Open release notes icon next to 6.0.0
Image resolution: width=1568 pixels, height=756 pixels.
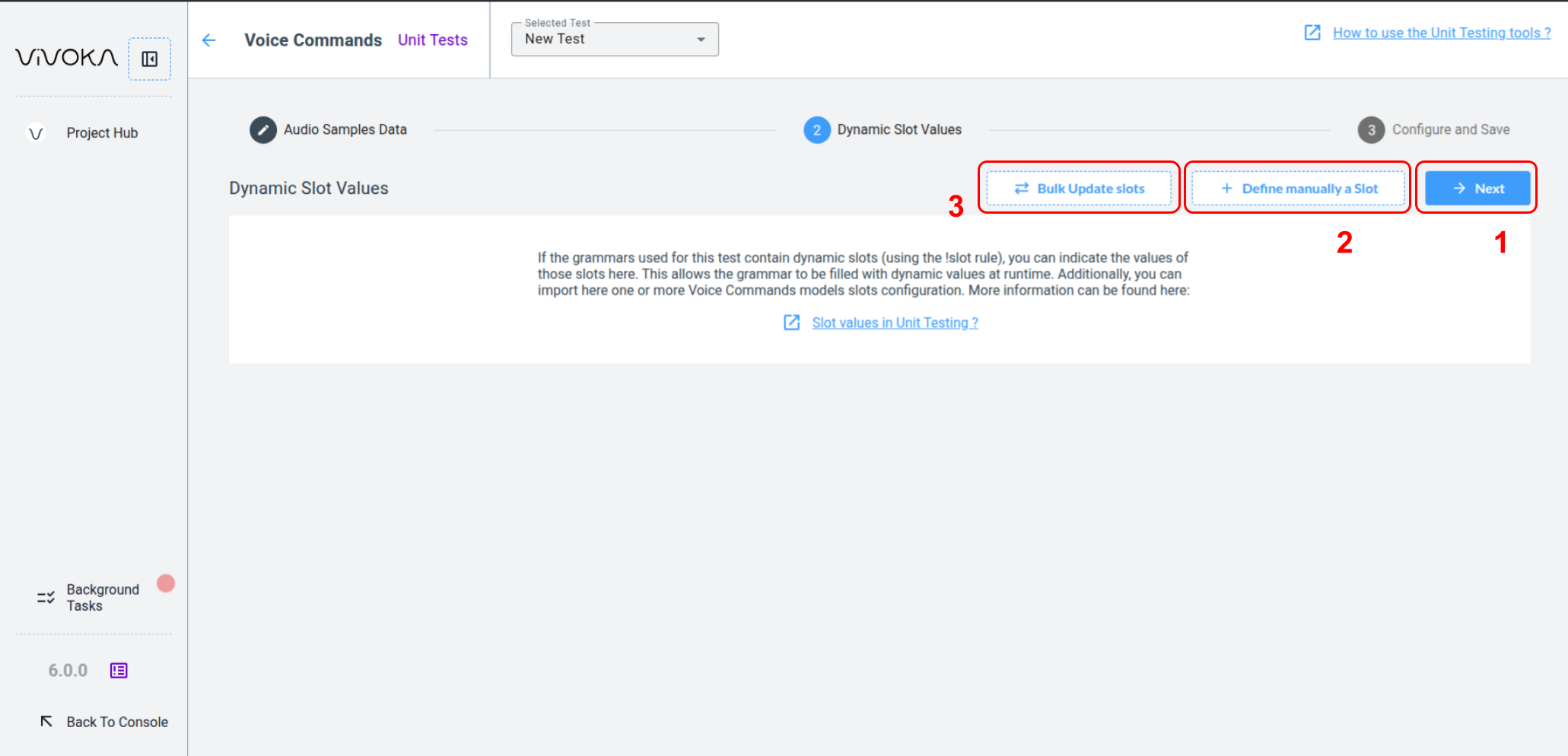click(119, 670)
